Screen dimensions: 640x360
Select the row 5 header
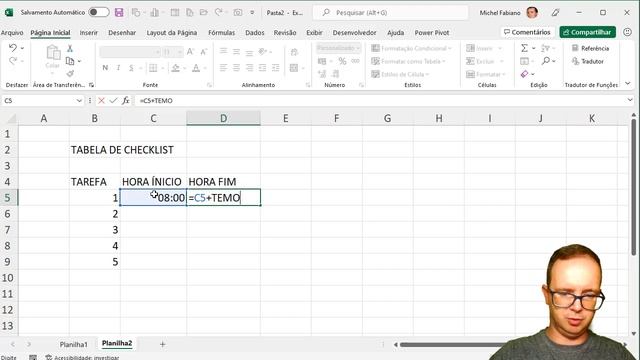pos(8,198)
